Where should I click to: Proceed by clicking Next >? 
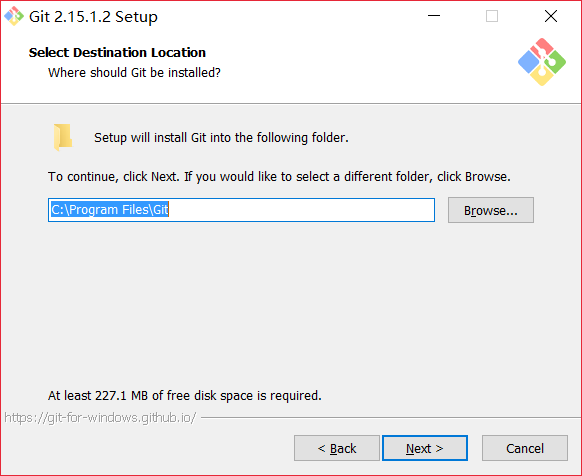point(425,448)
